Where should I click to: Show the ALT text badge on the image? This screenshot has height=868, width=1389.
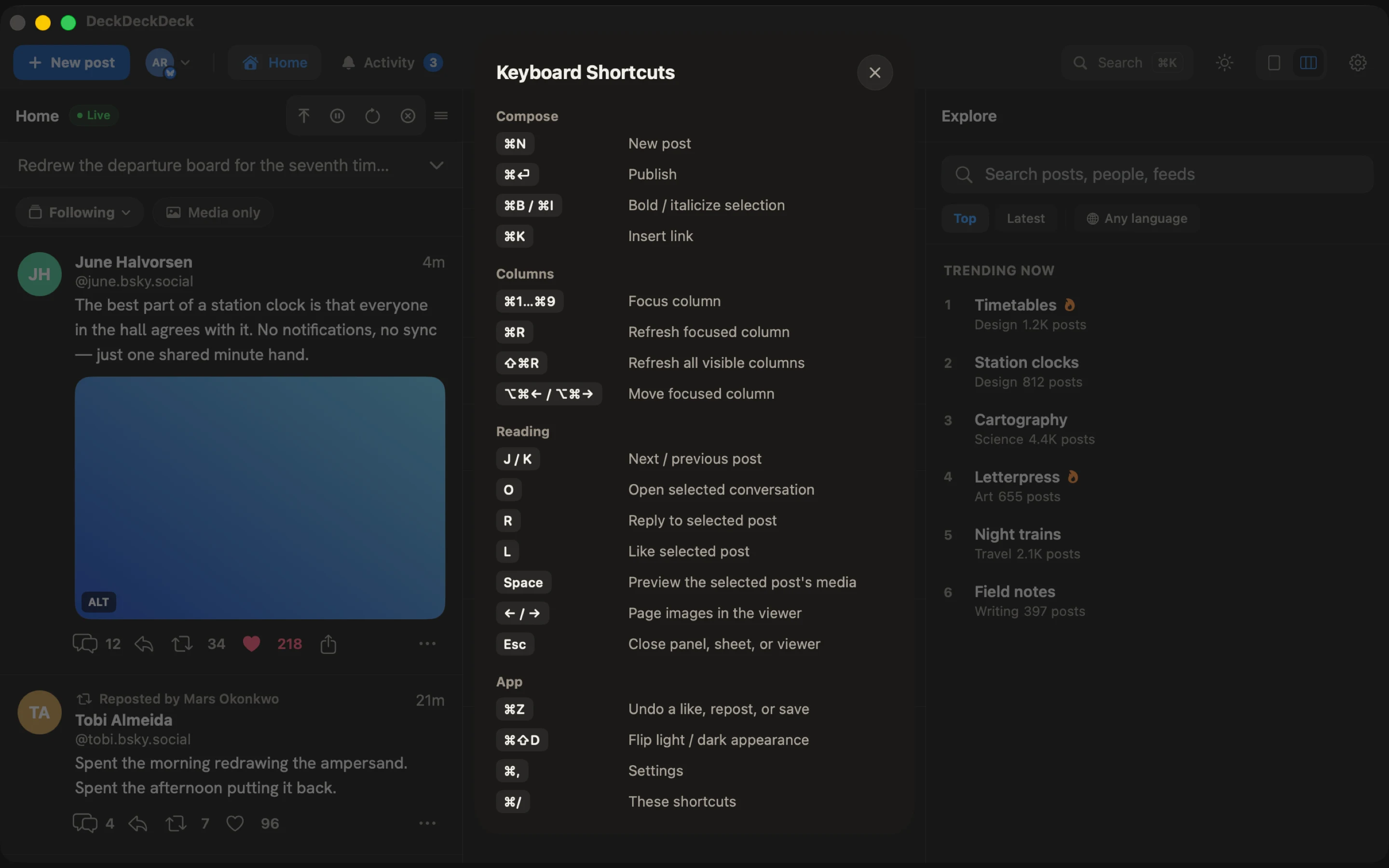(x=99, y=602)
